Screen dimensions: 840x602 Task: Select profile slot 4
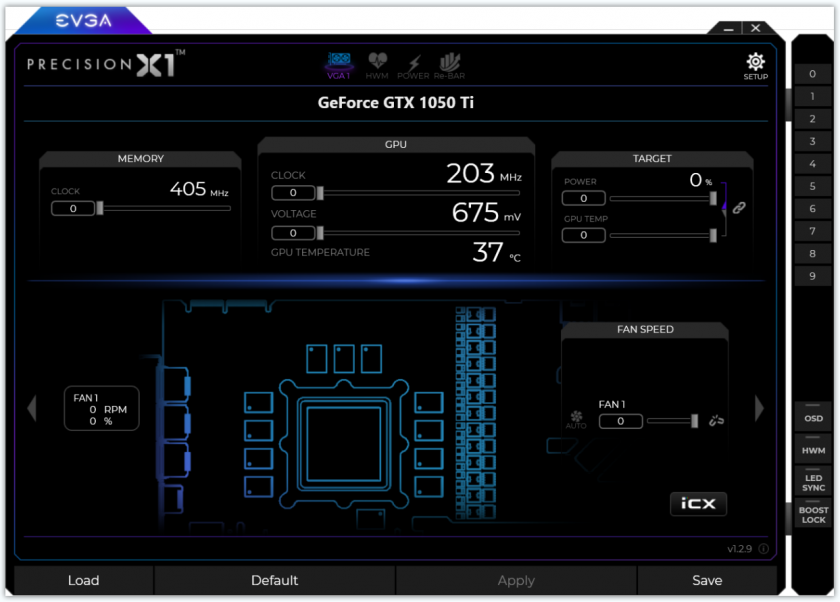pyautogui.click(x=813, y=164)
